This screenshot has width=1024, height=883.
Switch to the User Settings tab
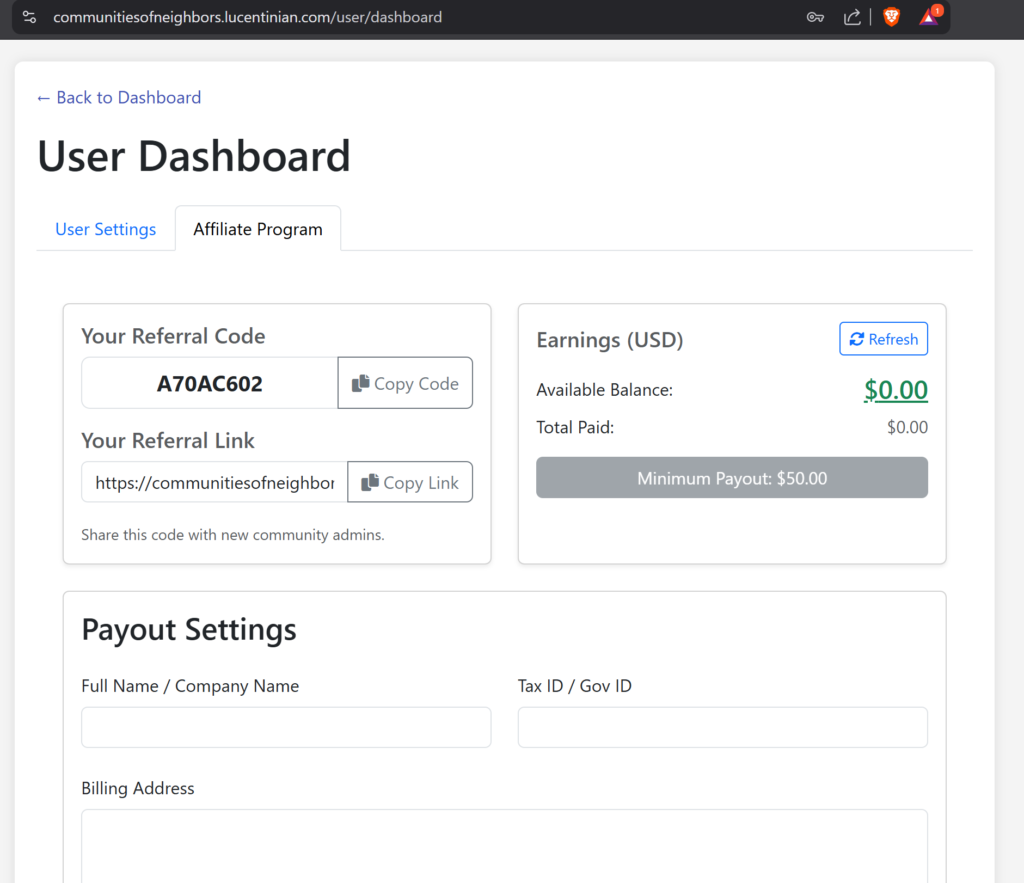pos(105,229)
